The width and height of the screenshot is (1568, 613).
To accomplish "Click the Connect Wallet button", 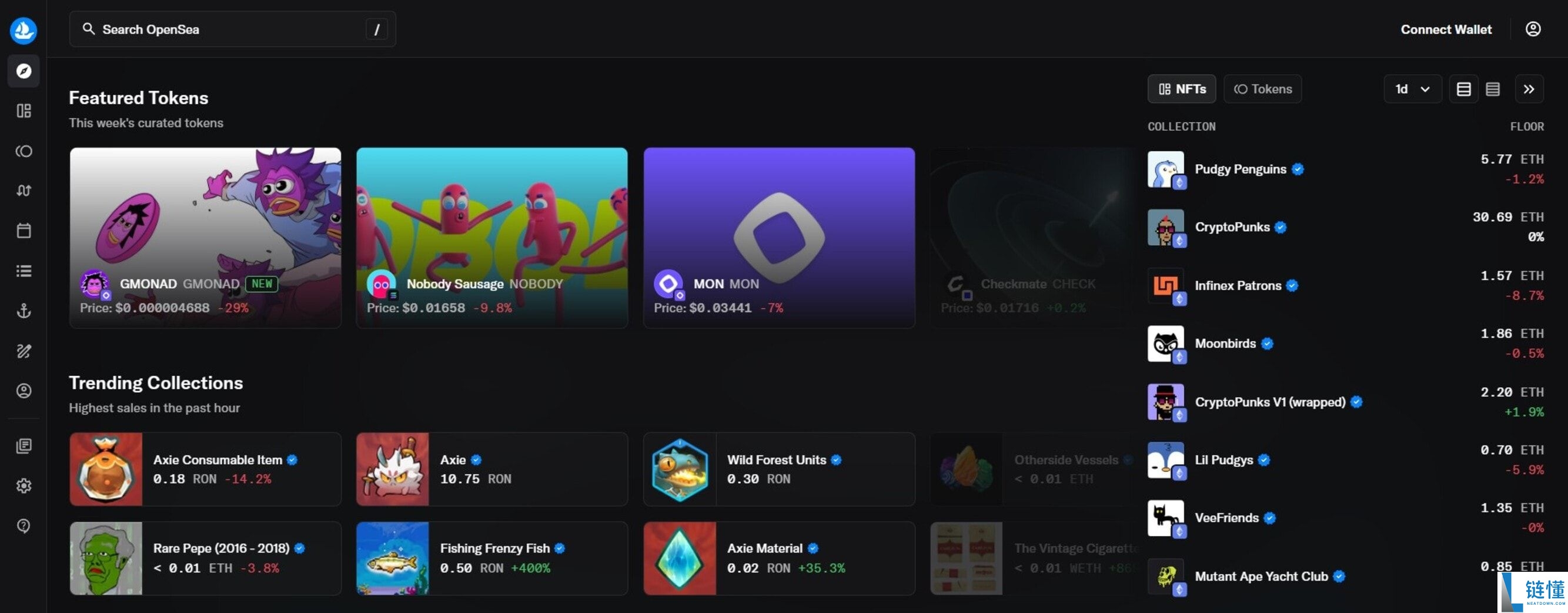I will coord(1446,29).
